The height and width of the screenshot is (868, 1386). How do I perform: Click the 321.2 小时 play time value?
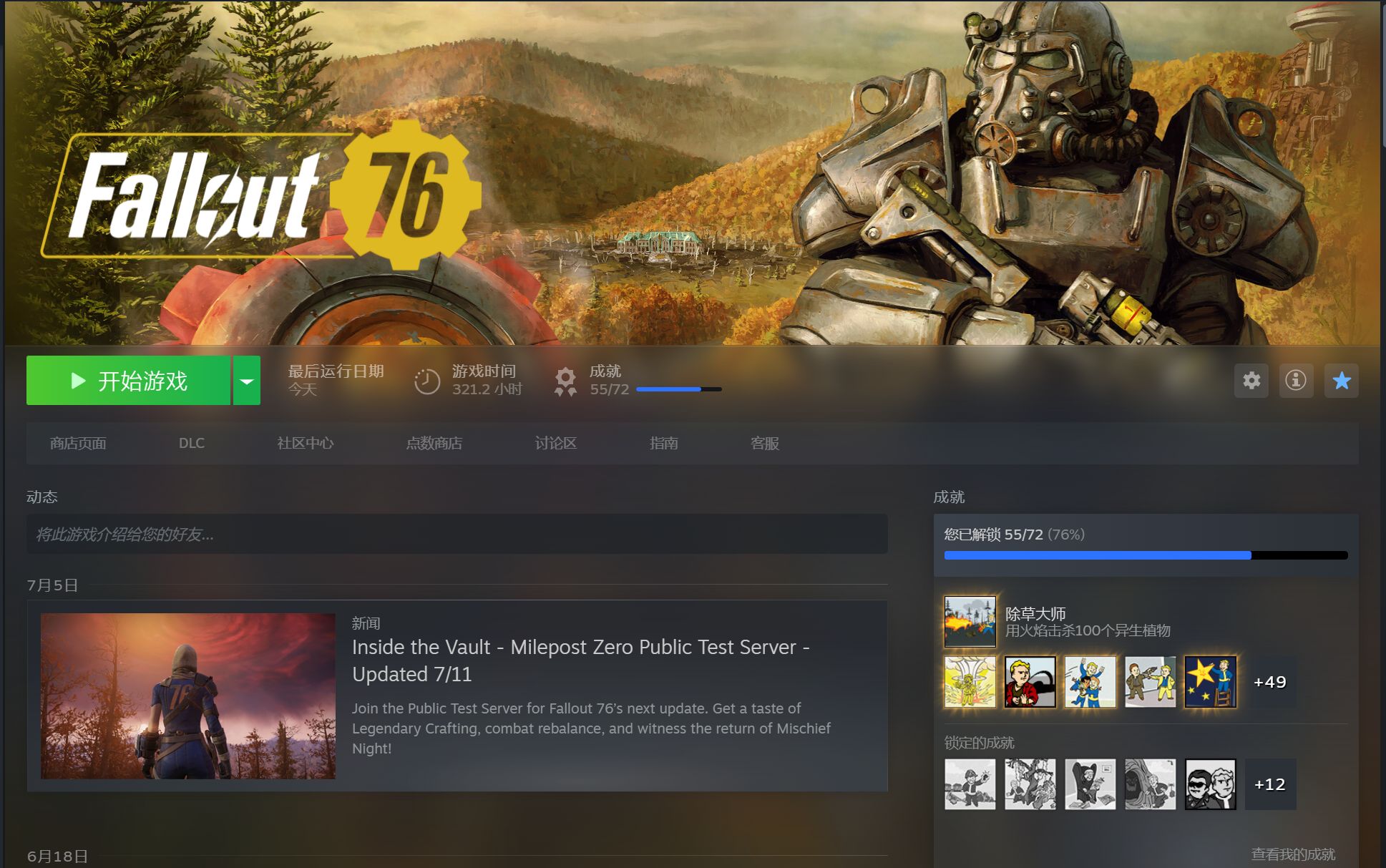click(487, 389)
